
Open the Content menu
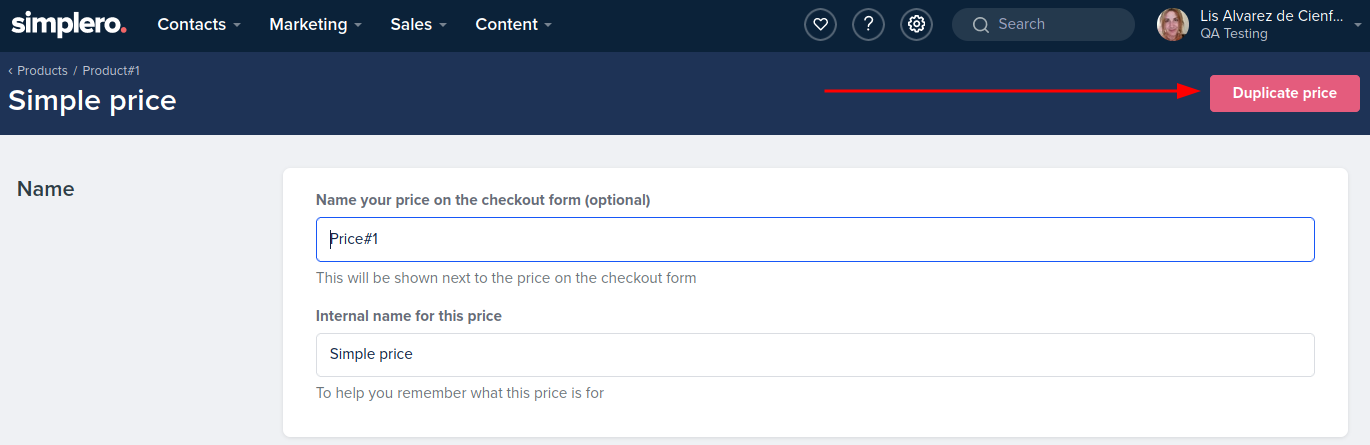[513, 24]
